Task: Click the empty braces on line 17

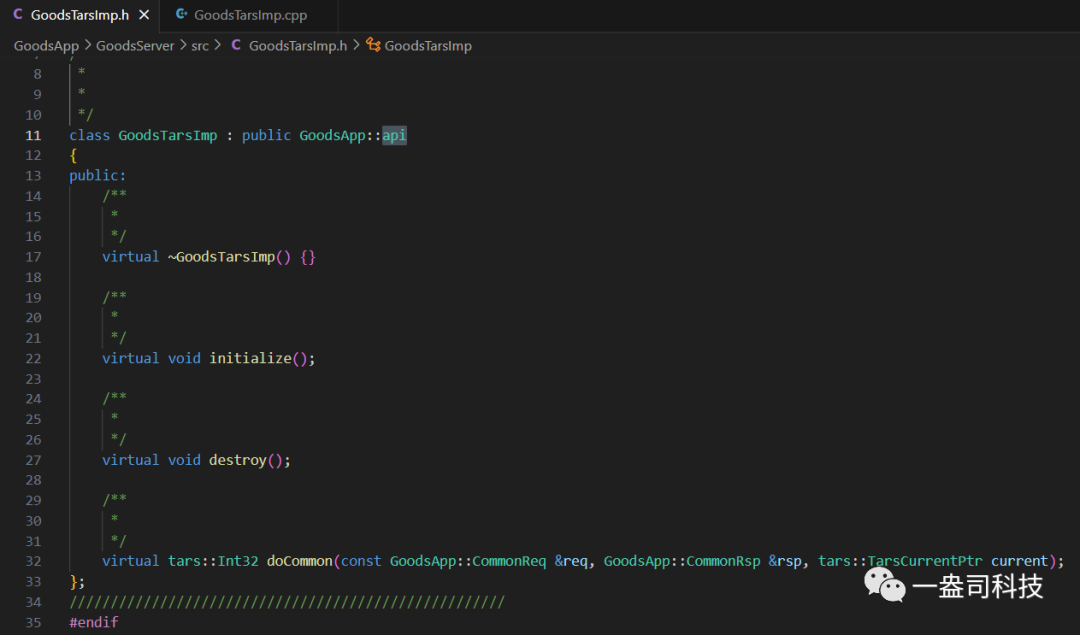Action: click(x=308, y=257)
